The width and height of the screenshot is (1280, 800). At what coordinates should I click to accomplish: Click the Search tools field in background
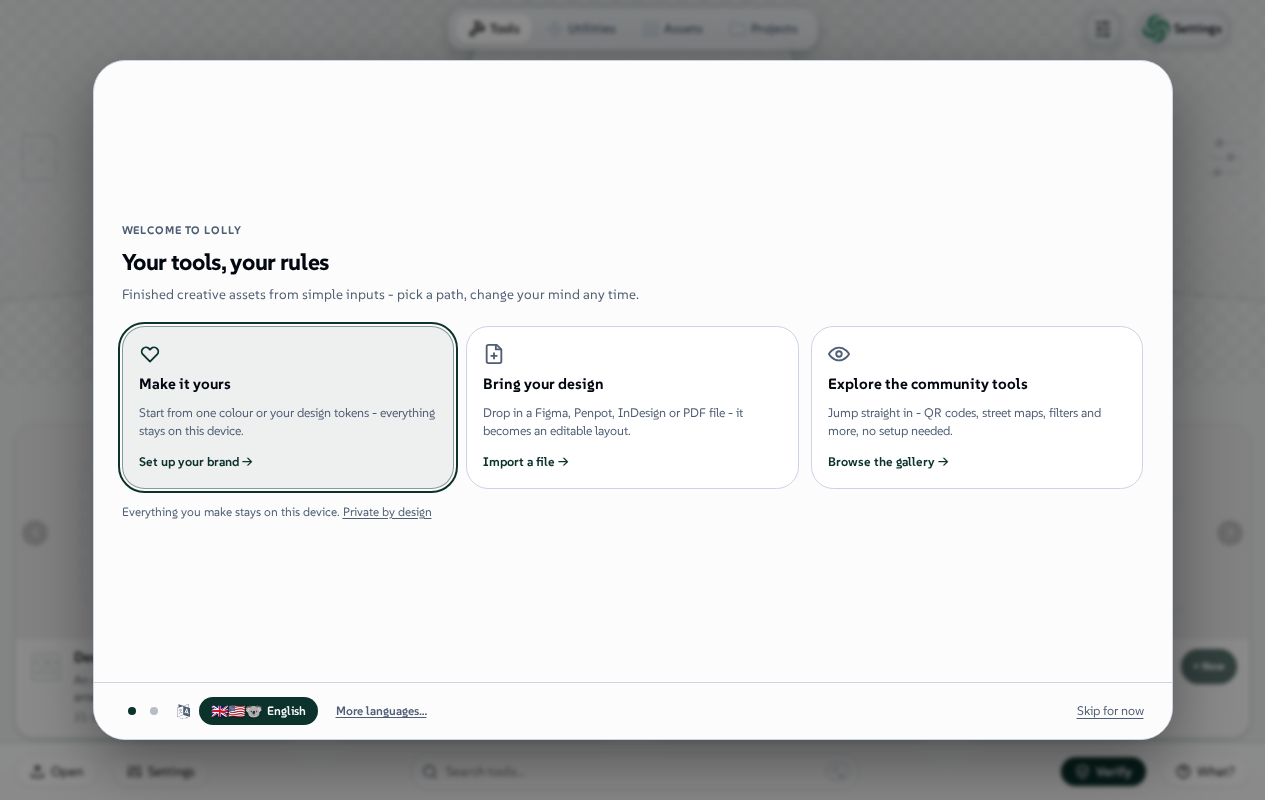634,772
